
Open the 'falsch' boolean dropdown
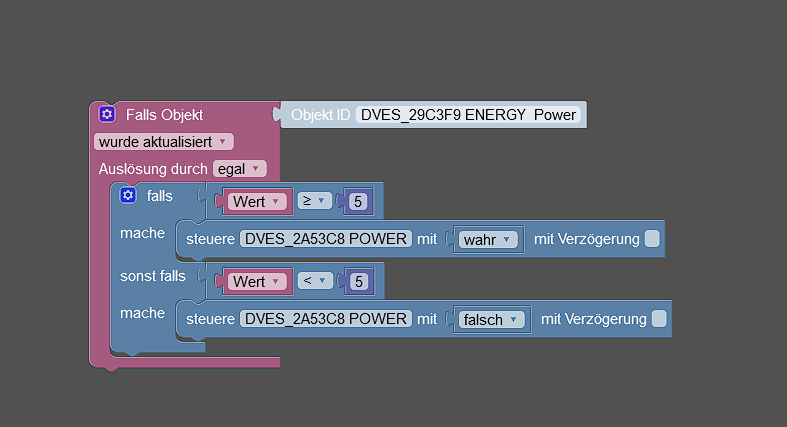point(491,320)
